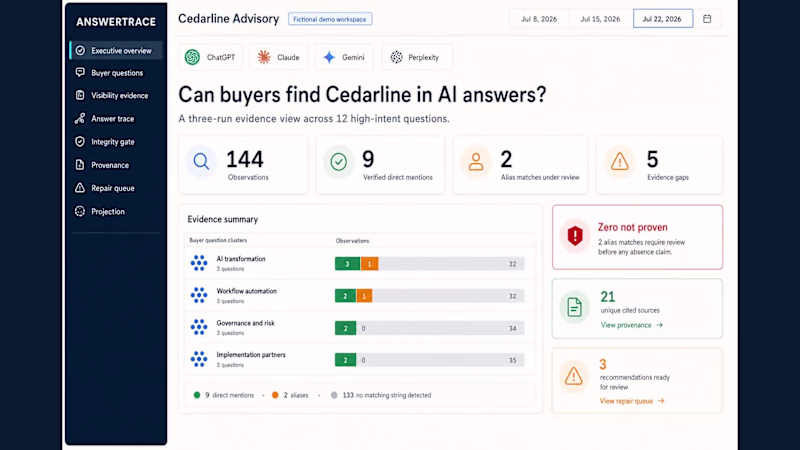The width and height of the screenshot is (800, 450).
Task: Click the red shield icon on Zero not proven
Action: pyautogui.click(x=575, y=236)
